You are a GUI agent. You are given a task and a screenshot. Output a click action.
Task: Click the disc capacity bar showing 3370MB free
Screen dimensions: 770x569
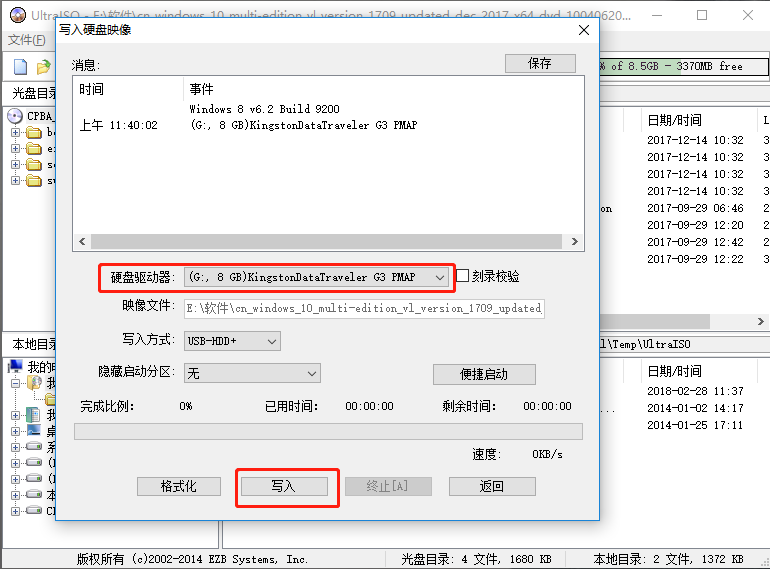point(684,66)
